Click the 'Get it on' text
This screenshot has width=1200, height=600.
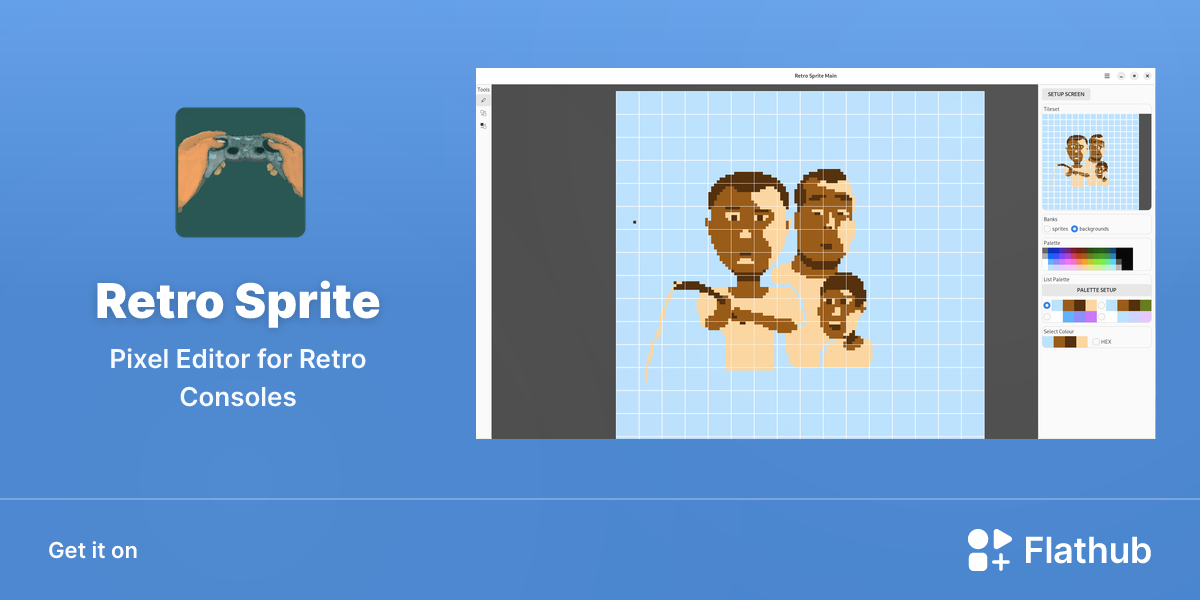(93, 550)
